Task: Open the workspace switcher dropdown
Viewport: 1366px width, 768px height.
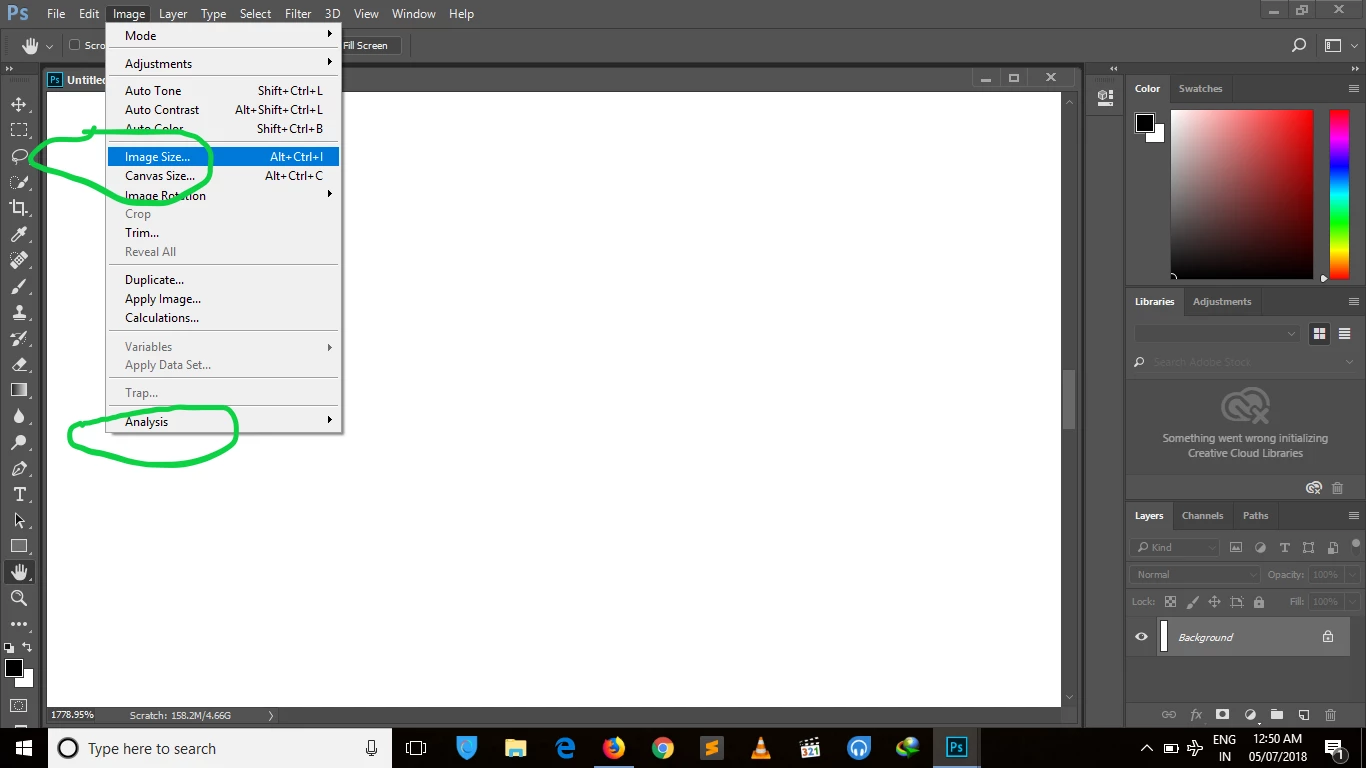Action: click(x=1338, y=45)
